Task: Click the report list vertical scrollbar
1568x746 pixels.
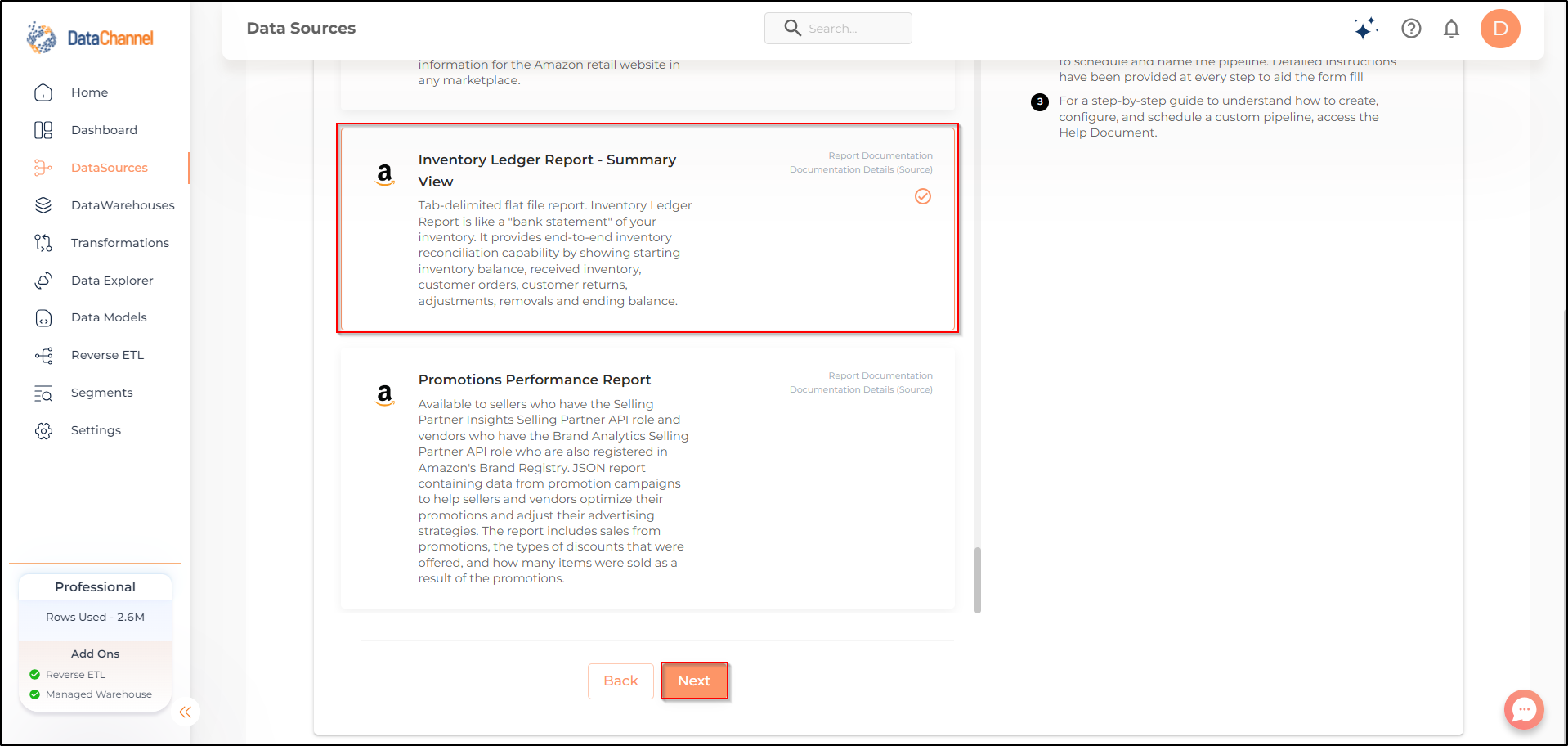Action: (x=977, y=580)
